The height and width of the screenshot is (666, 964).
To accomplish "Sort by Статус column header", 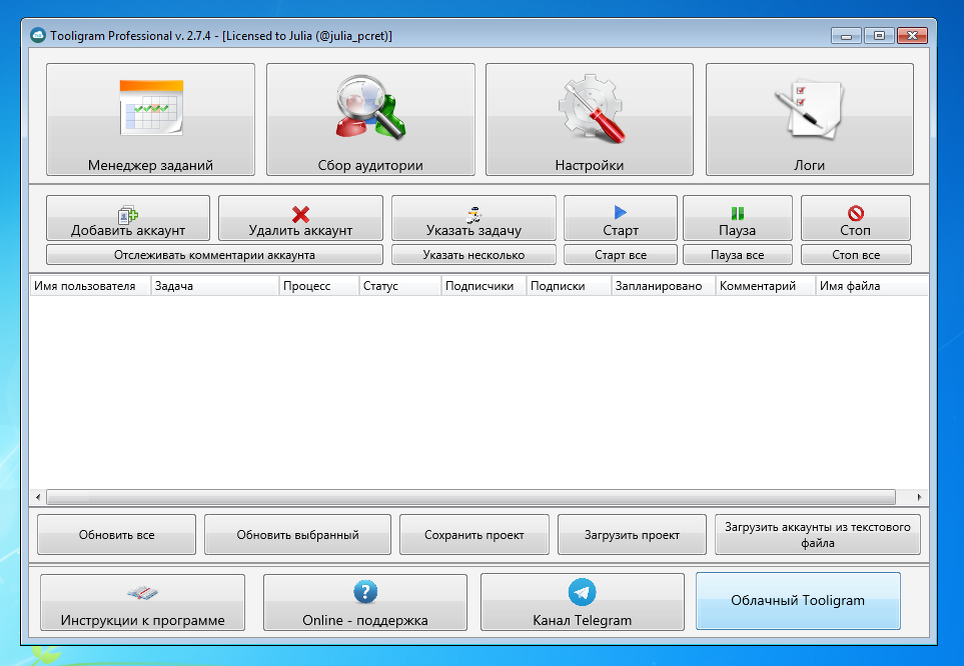I will click(x=400, y=286).
